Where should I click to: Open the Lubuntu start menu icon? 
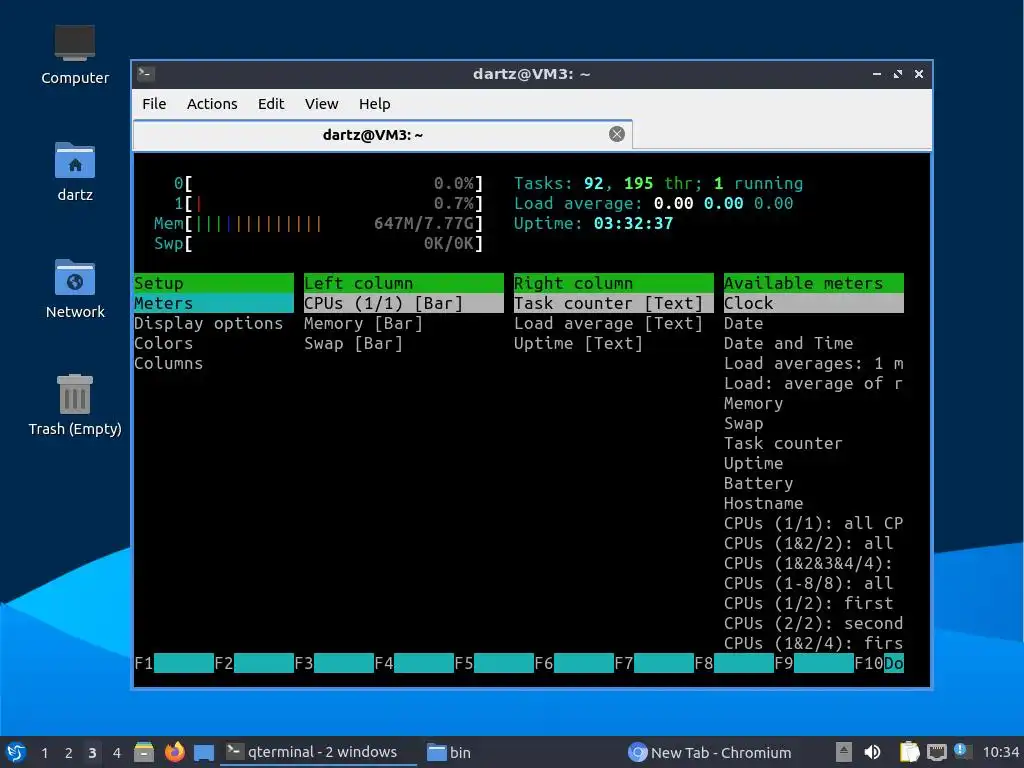click(16, 752)
